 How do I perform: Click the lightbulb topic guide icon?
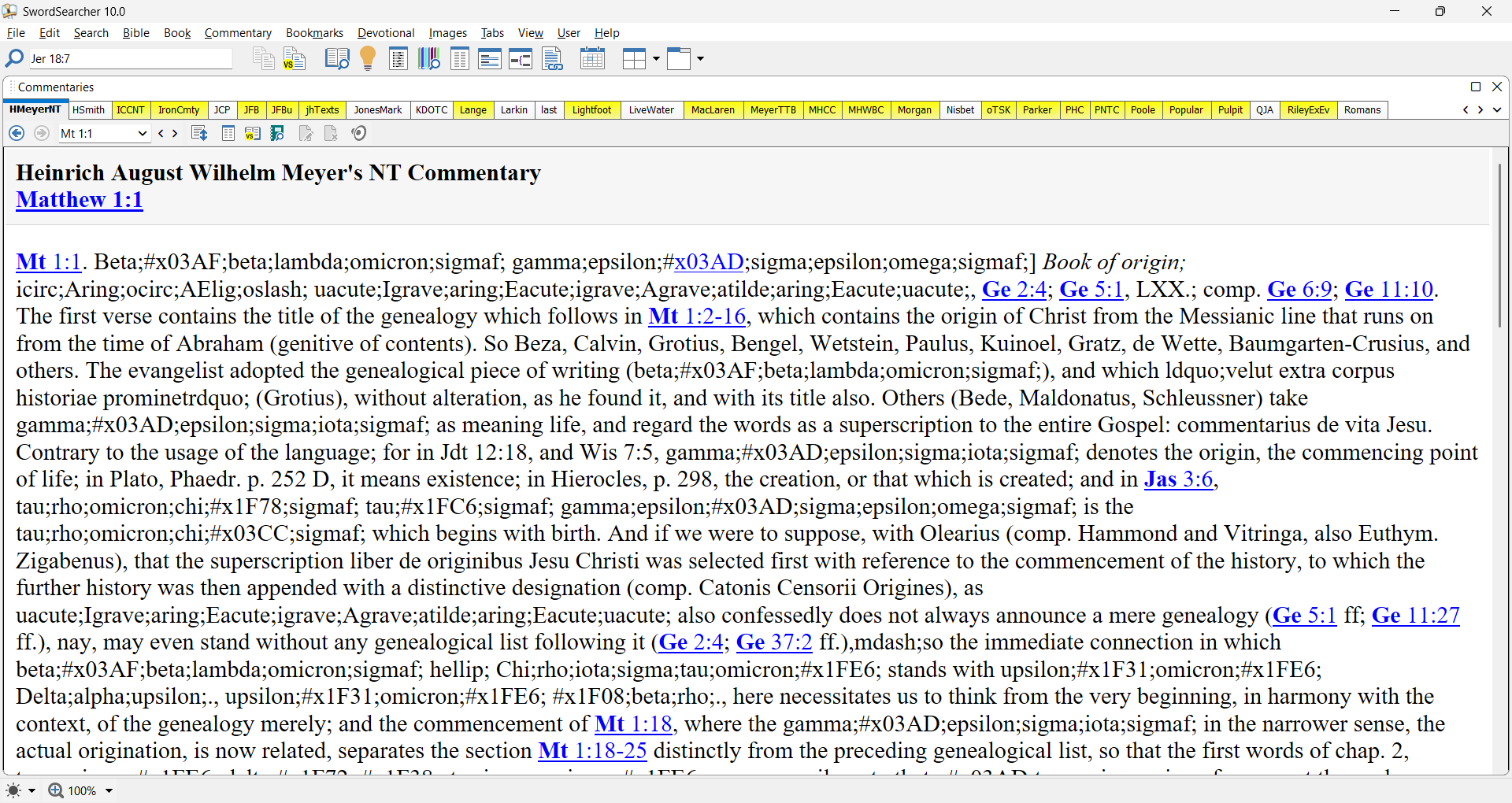pos(368,58)
